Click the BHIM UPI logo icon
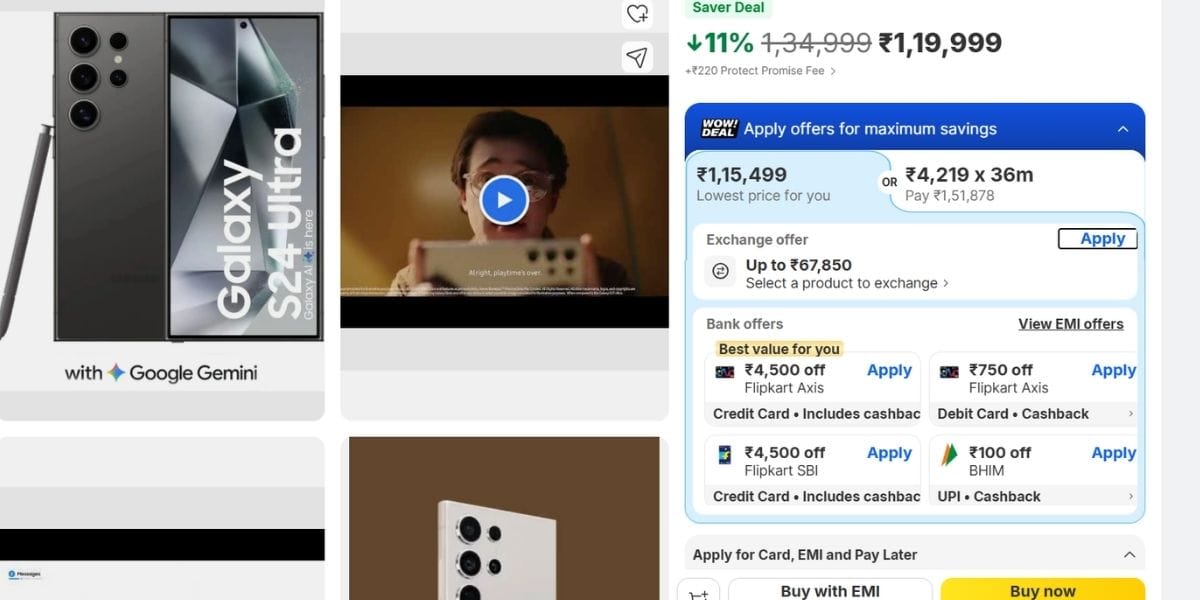This screenshot has height=600, width=1200. click(949, 455)
